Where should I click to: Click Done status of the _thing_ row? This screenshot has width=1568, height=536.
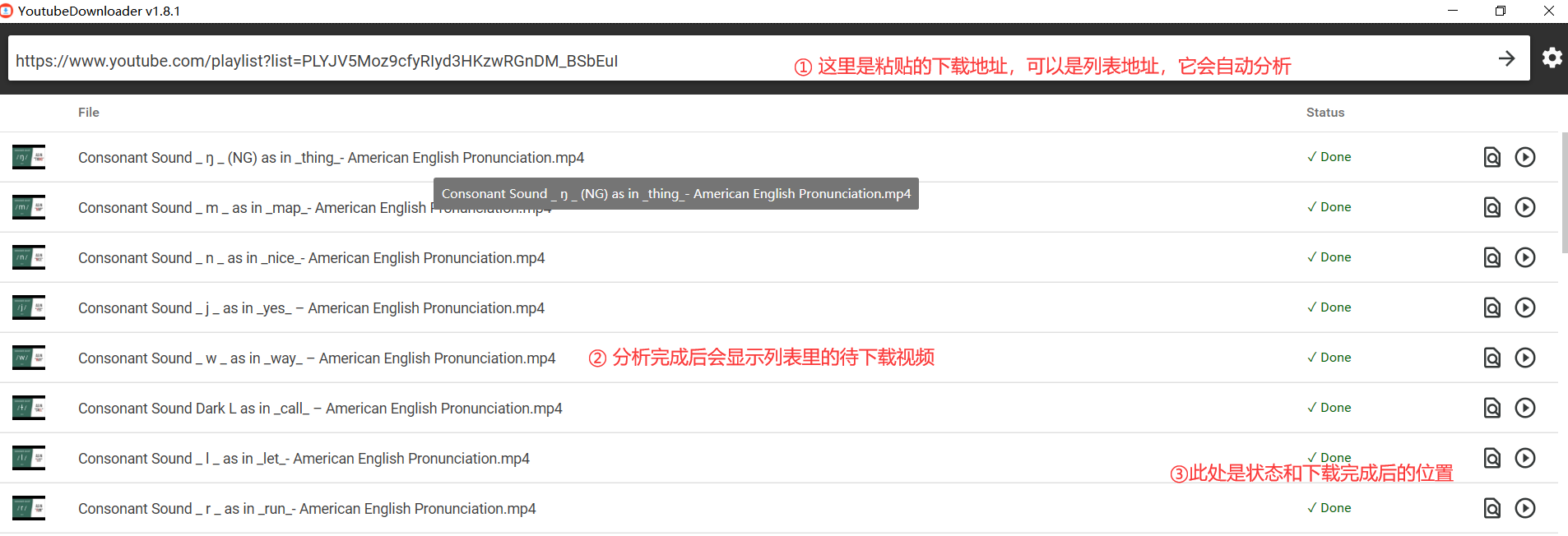(1329, 157)
